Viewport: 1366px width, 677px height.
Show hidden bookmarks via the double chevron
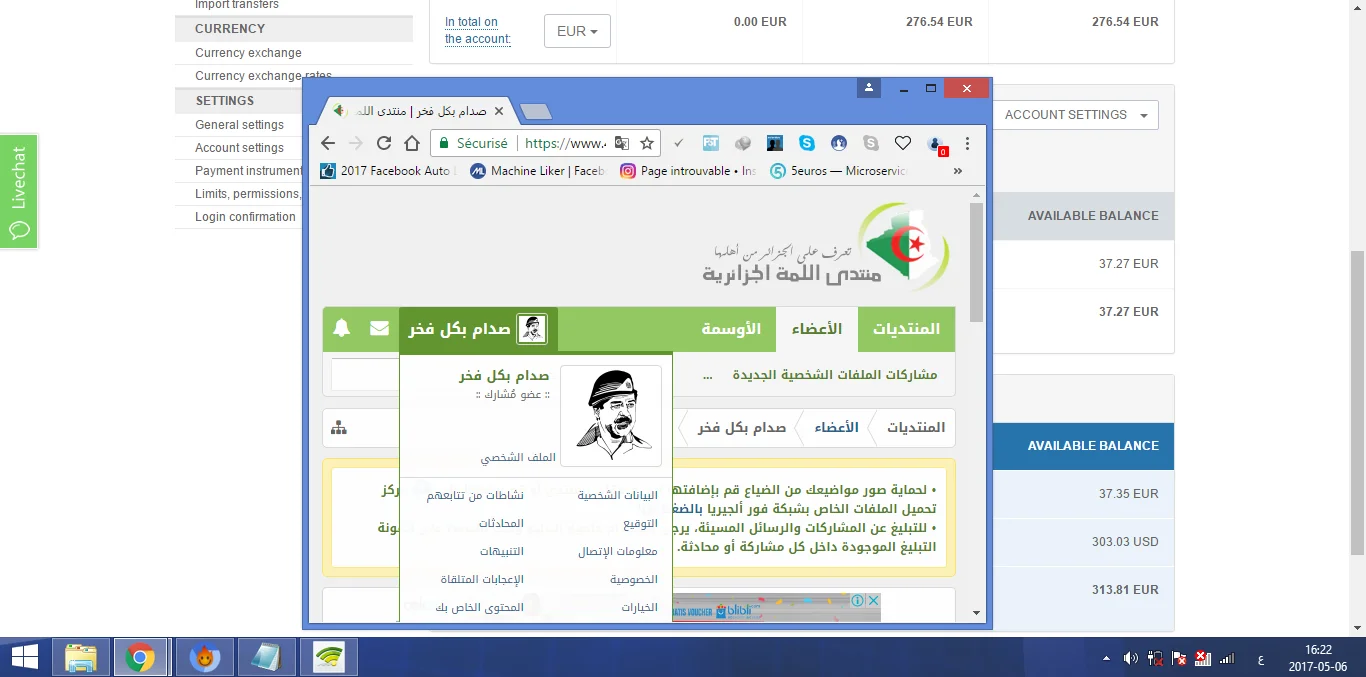[x=958, y=171]
